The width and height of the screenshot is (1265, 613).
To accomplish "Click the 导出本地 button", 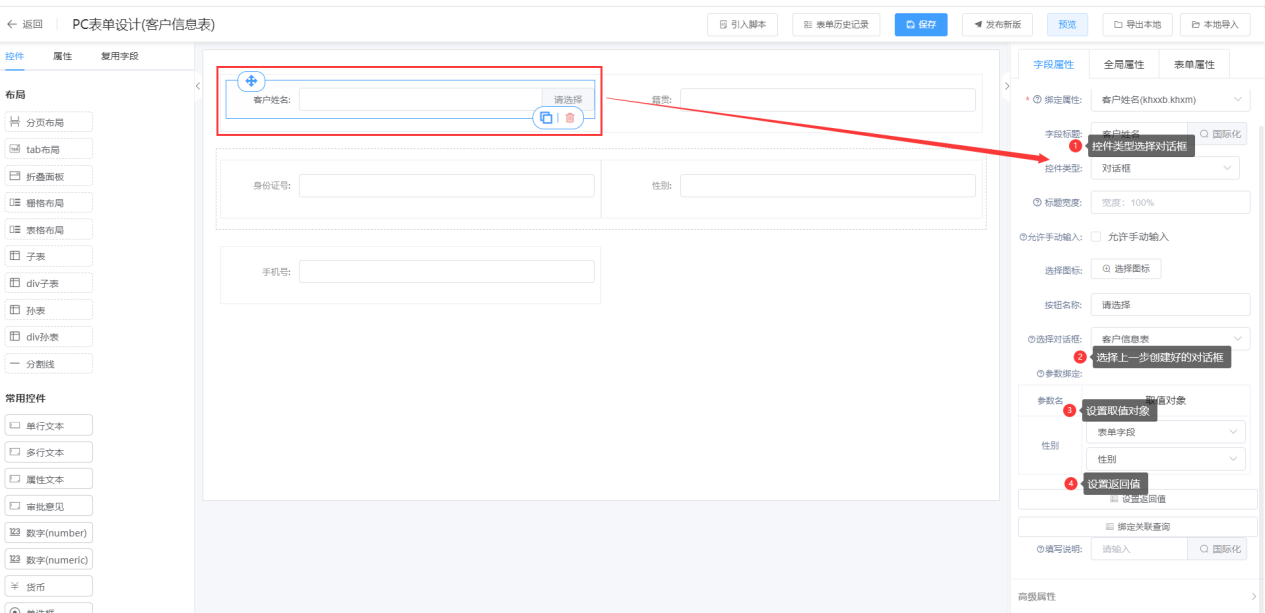I will pyautogui.click(x=1138, y=24).
